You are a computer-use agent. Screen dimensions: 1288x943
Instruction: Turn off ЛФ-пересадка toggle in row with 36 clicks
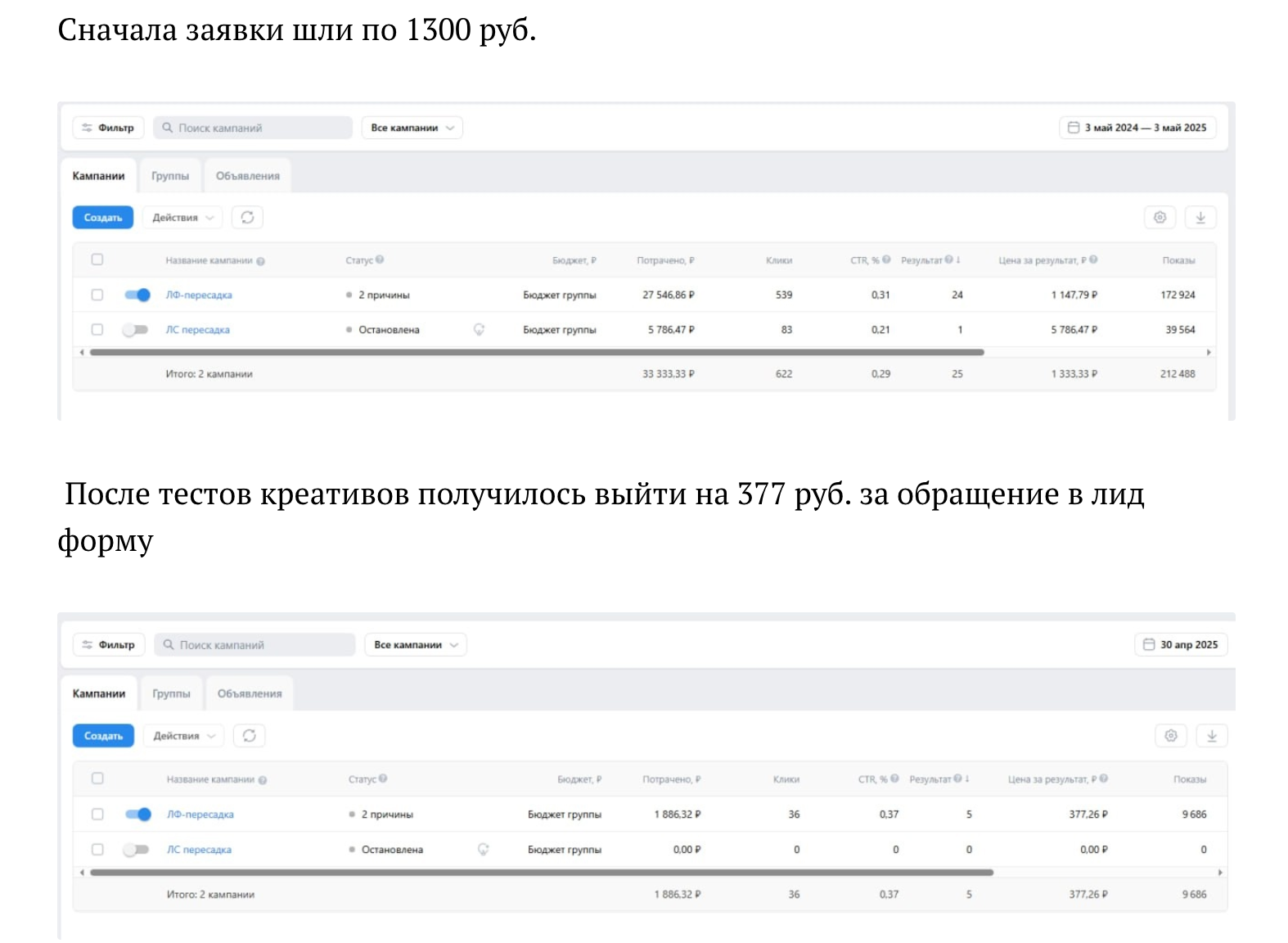coord(138,814)
